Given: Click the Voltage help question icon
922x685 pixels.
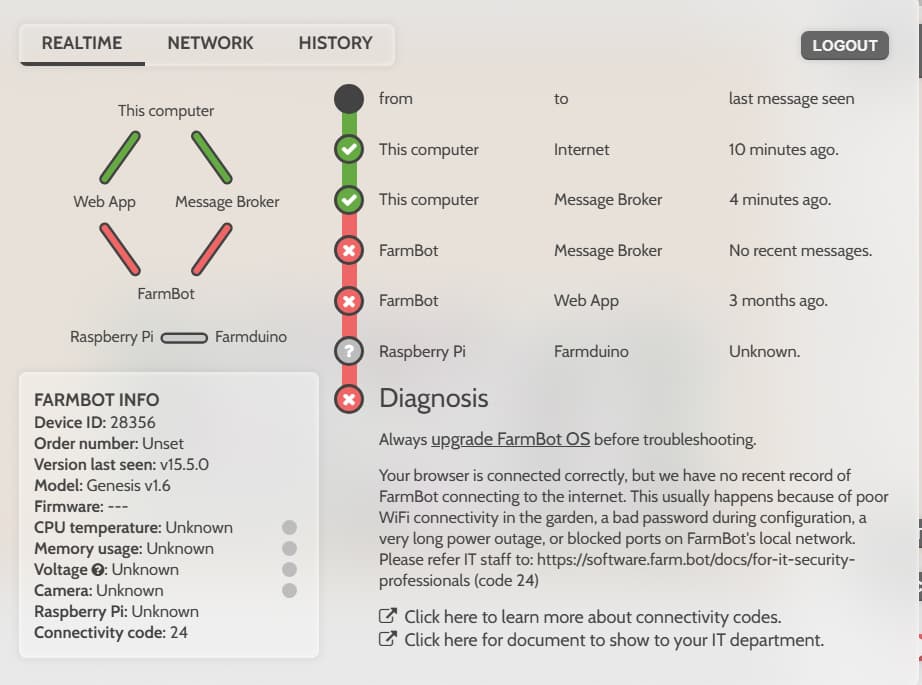Looking at the screenshot, I should [99, 570].
